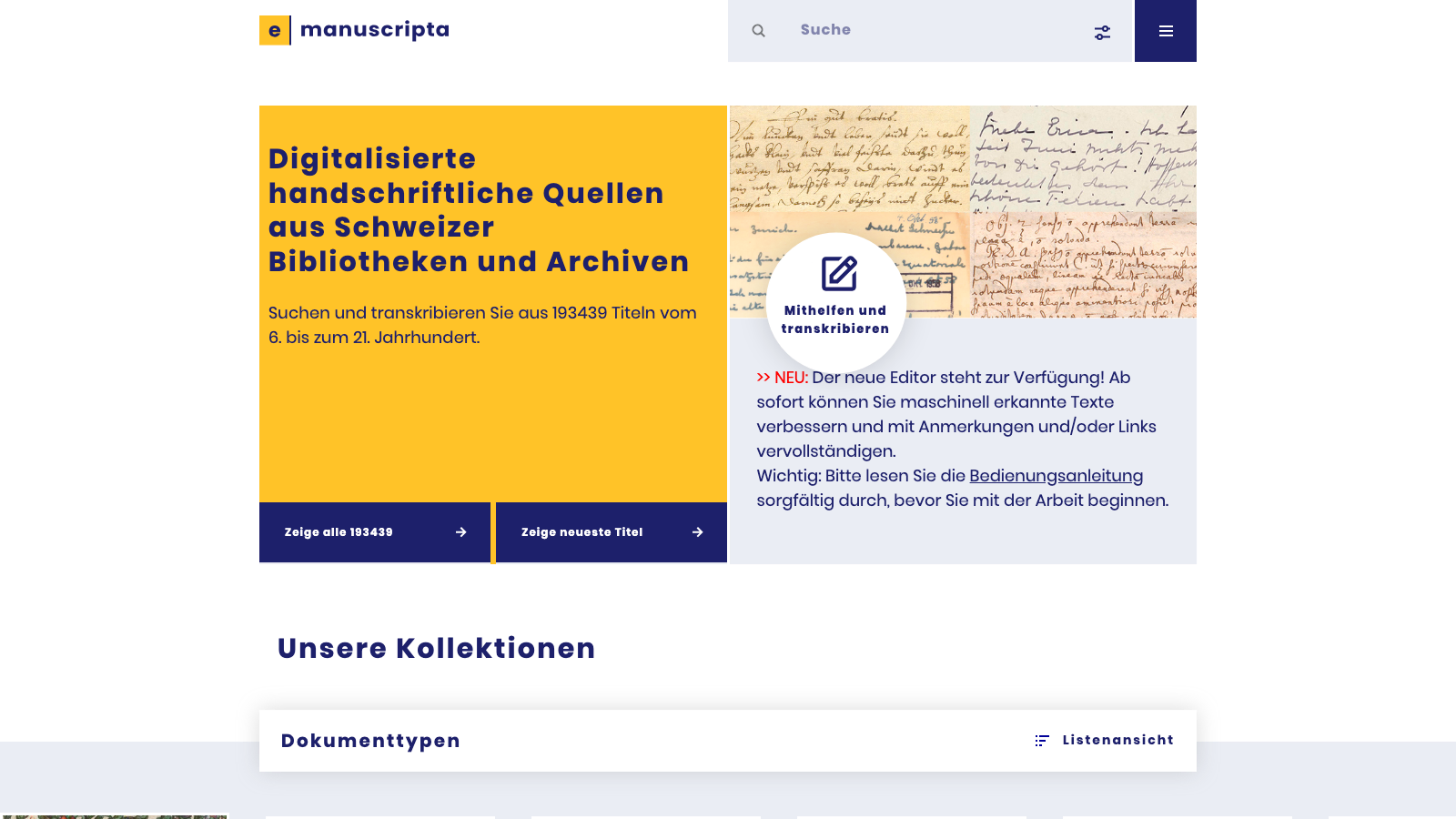The height and width of the screenshot is (819, 1456).
Task: Open the site navigation dropdown menu
Action: (1166, 30)
